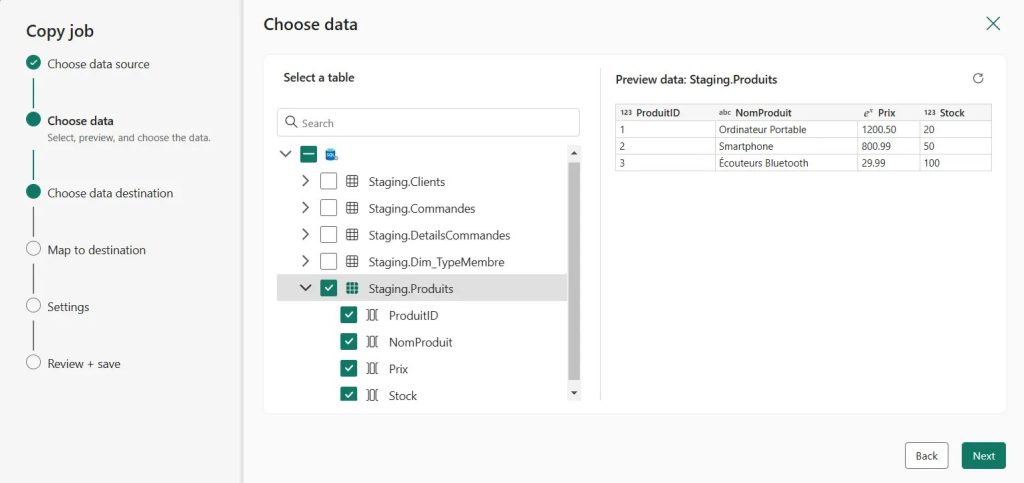Click table icon beside Staging.Dim_TypeMembre

[x=352, y=262]
